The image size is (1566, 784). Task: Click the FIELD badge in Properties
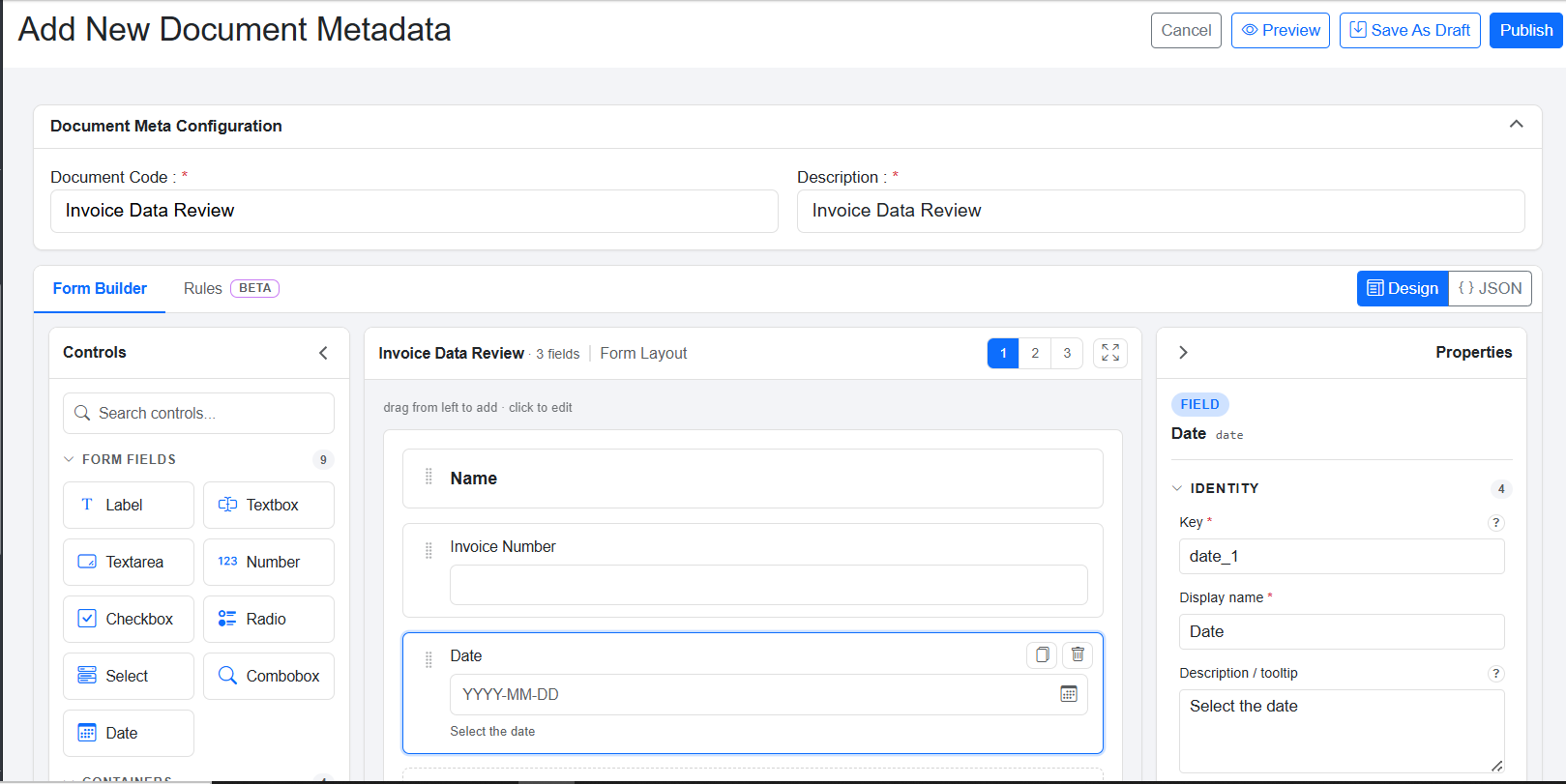1199,404
